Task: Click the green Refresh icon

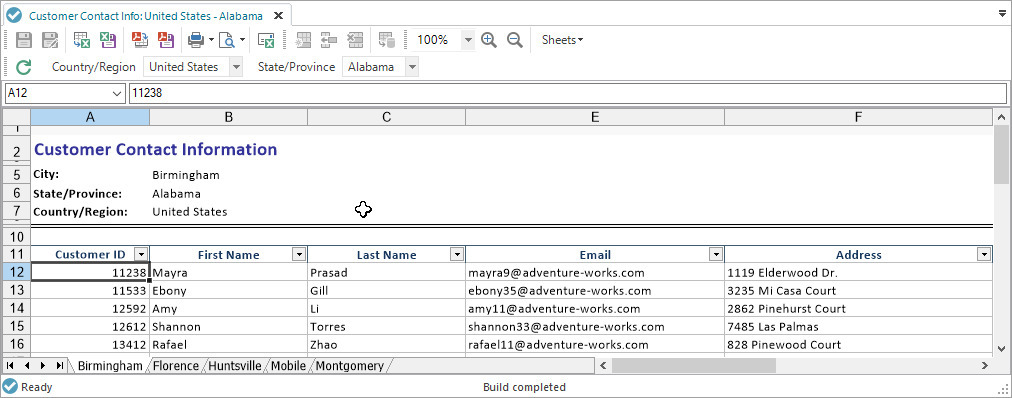Action: click(x=23, y=67)
